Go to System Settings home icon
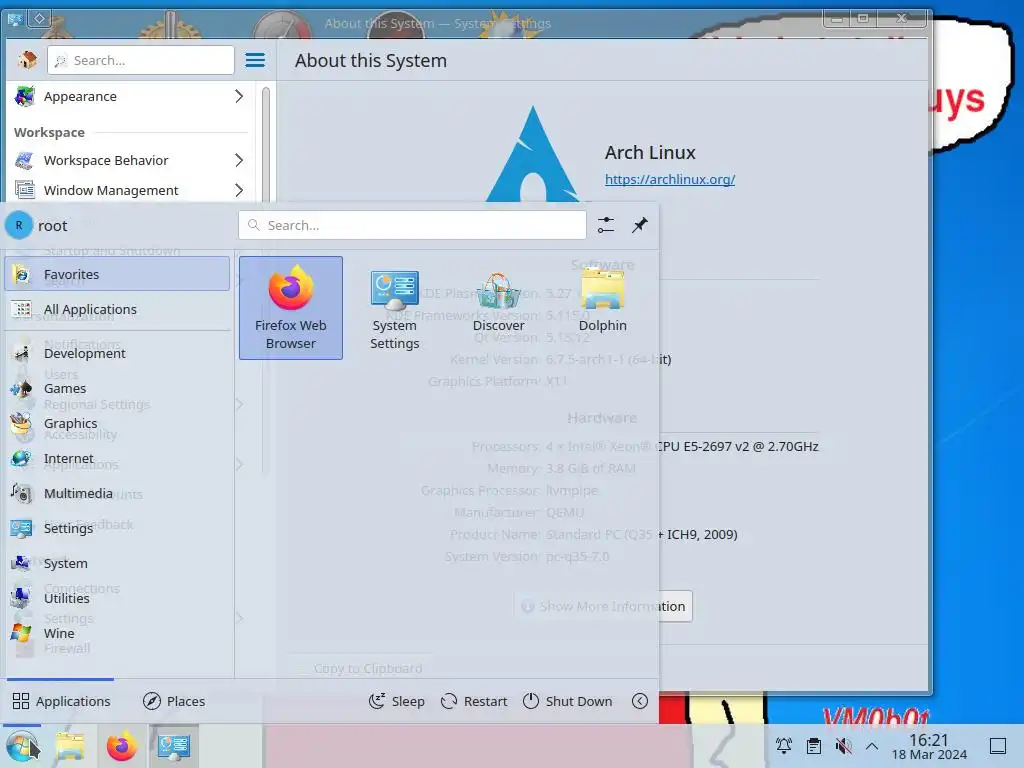This screenshot has height=768, width=1024. [x=27, y=60]
